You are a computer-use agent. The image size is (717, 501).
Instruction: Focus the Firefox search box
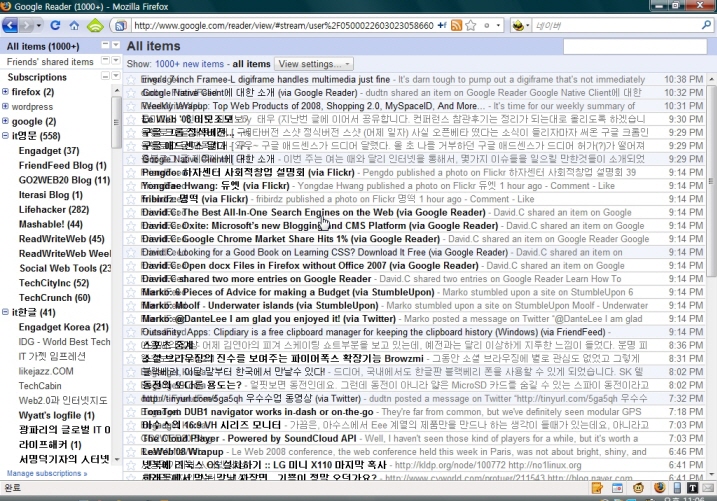(x=615, y=26)
